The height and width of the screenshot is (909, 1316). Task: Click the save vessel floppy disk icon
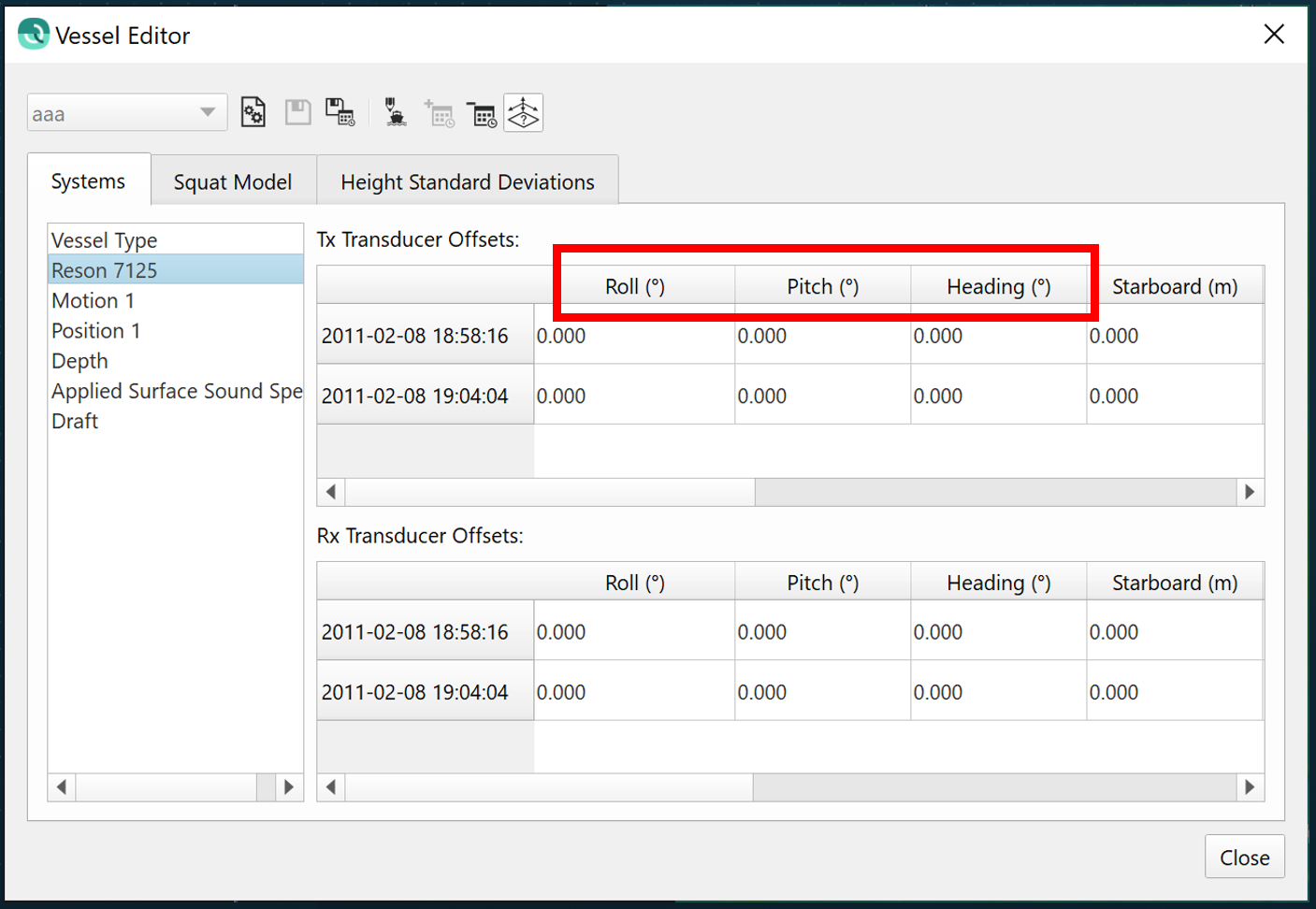297,113
